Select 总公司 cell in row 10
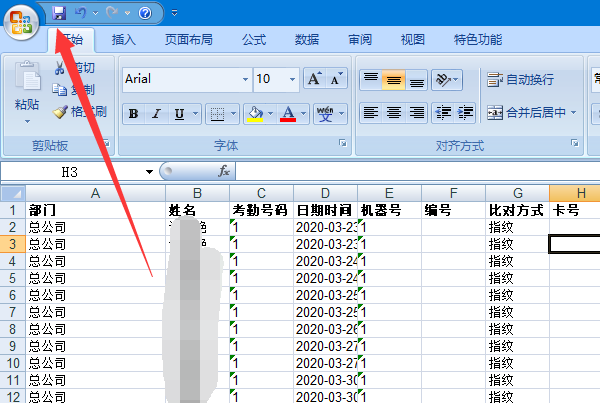The image size is (600, 403). tap(95, 363)
